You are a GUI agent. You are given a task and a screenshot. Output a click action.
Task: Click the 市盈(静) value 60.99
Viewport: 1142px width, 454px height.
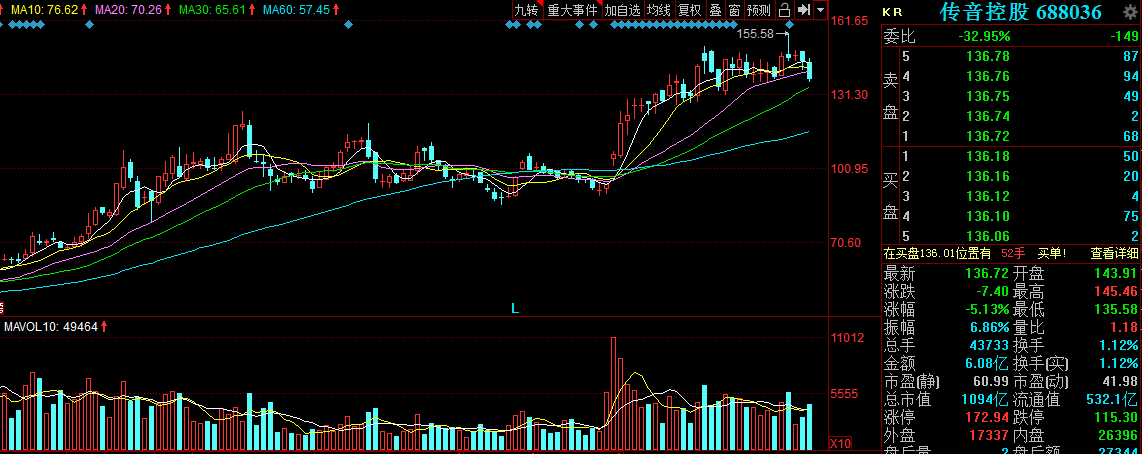[991, 381]
